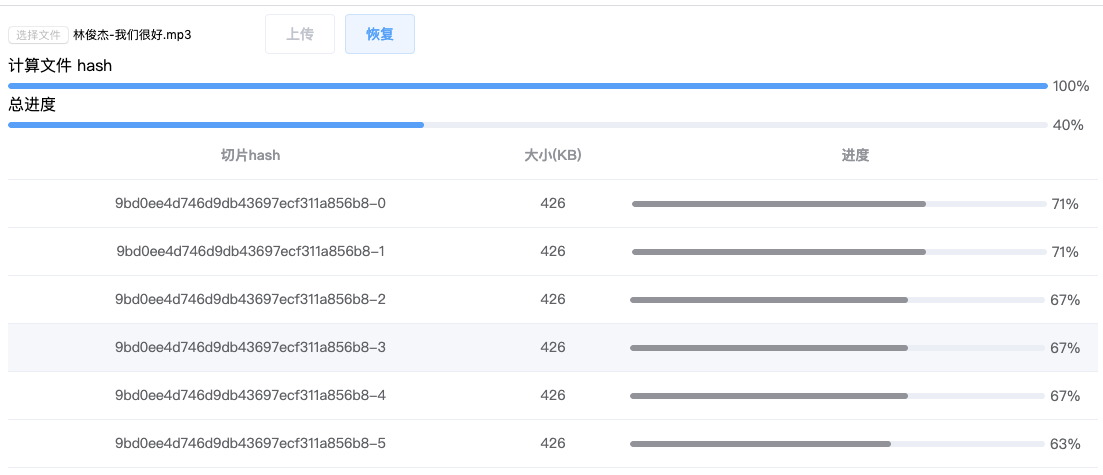Click the 进度 column header

[855, 155]
